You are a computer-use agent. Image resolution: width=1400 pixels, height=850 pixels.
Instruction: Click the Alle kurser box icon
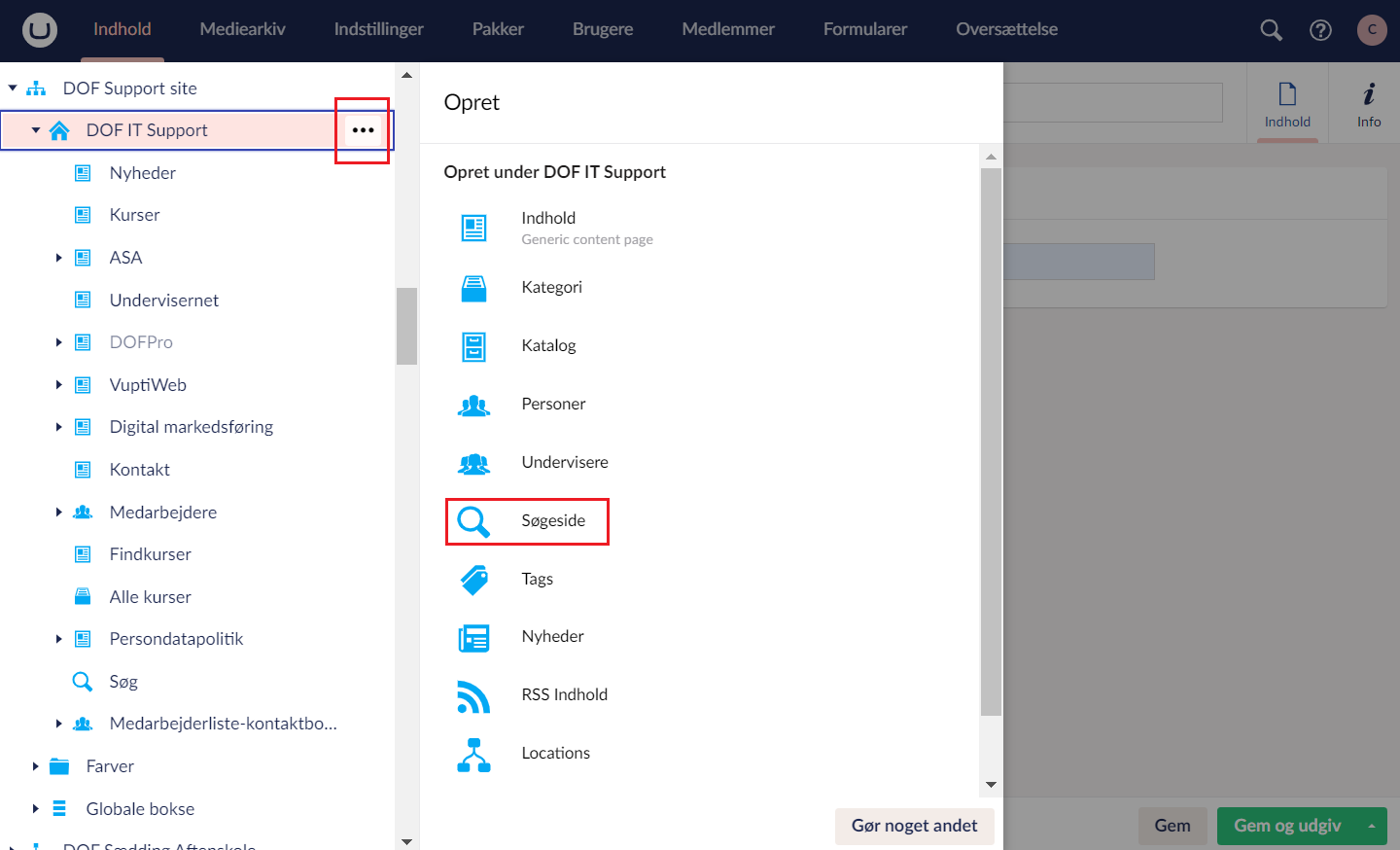83,597
